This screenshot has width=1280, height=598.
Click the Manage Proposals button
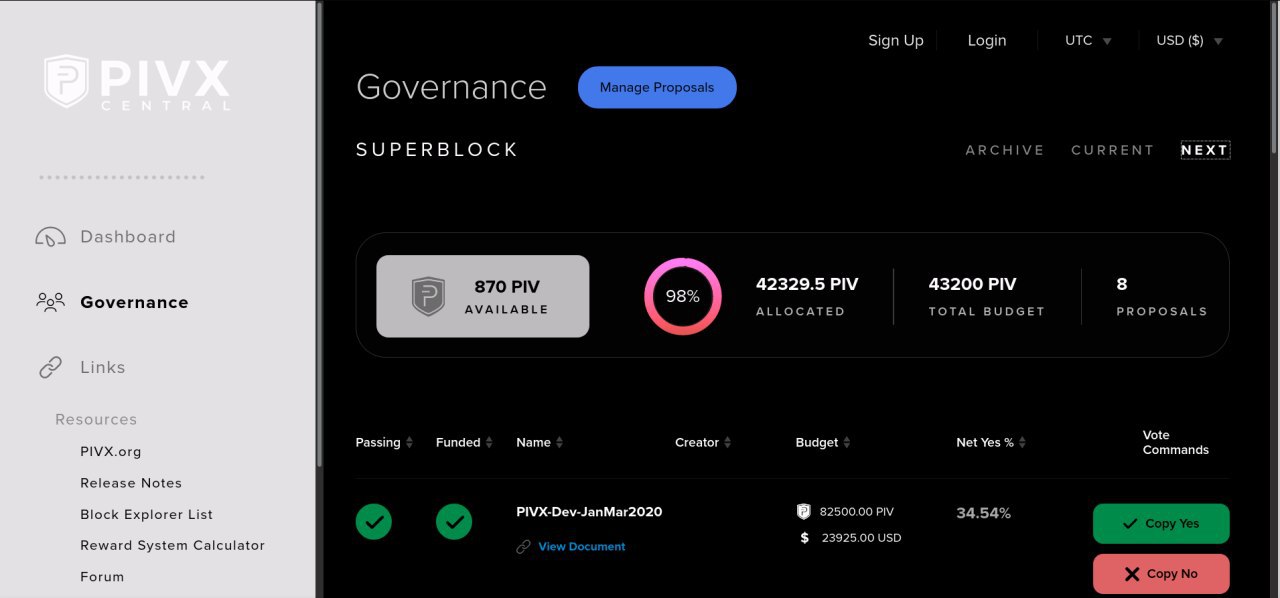click(x=657, y=87)
